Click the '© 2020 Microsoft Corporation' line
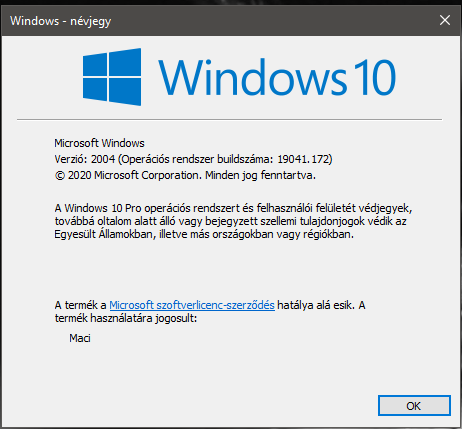The height and width of the screenshot is (429, 462). point(185,175)
